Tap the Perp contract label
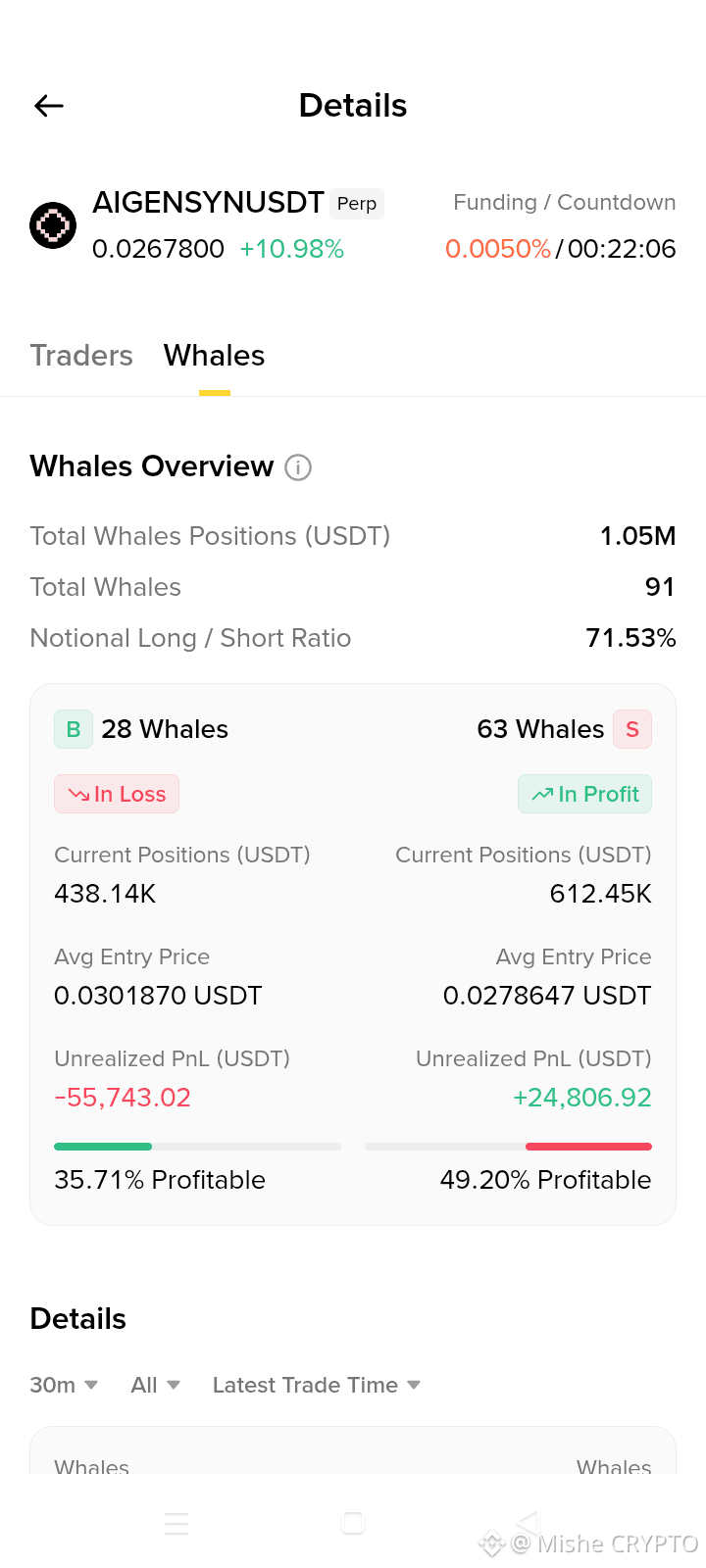706x1568 pixels. (357, 203)
